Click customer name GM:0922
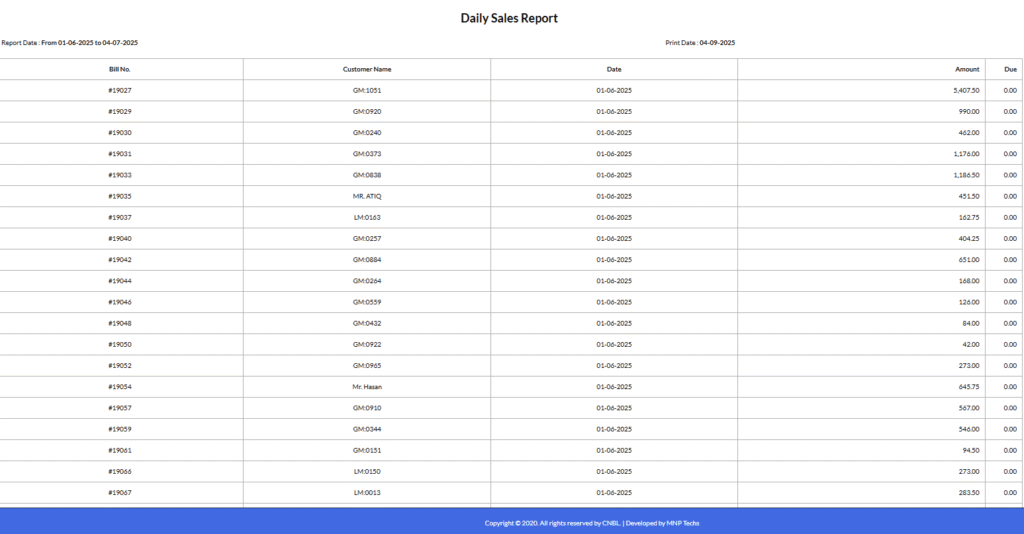The height and width of the screenshot is (534, 1024). tap(367, 345)
